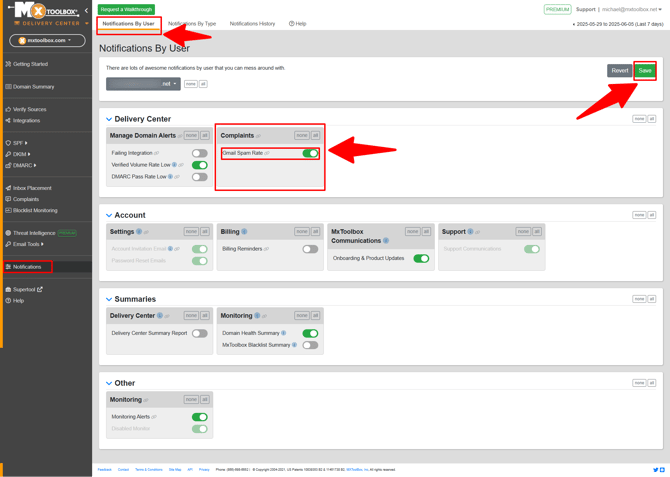Image resolution: width=670 pixels, height=477 pixels.
Task: Open the mxtoolbox.com domain selector dropdown
Action: (x=46, y=41)
